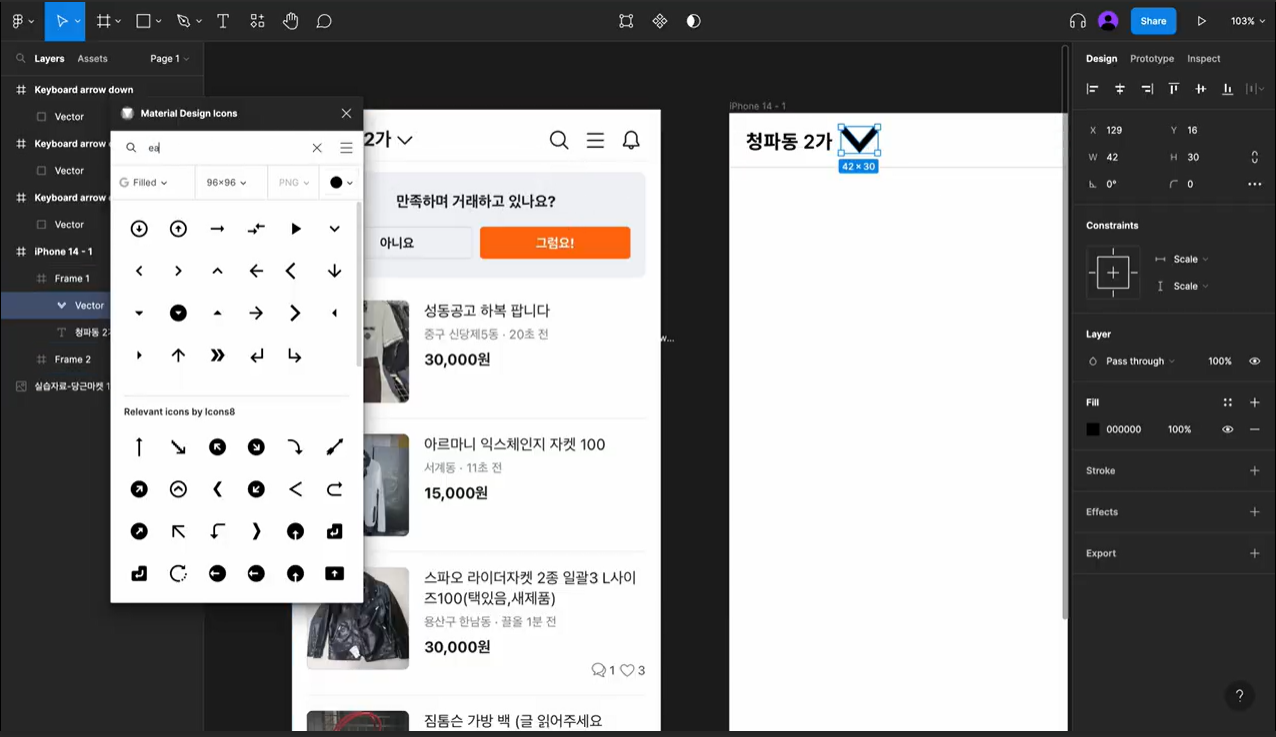This screenshot has height=737, width=1276.
Task: Click the mask contrast icon in top bar
Action: 694,21
